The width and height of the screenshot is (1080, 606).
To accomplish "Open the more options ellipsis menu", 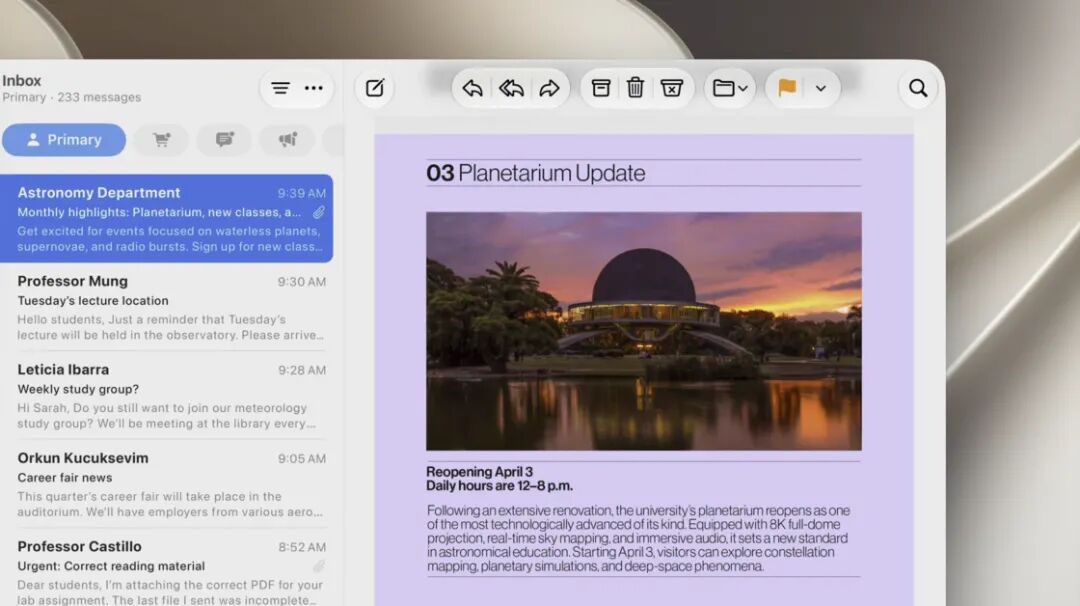I will [x=313, y=88].
